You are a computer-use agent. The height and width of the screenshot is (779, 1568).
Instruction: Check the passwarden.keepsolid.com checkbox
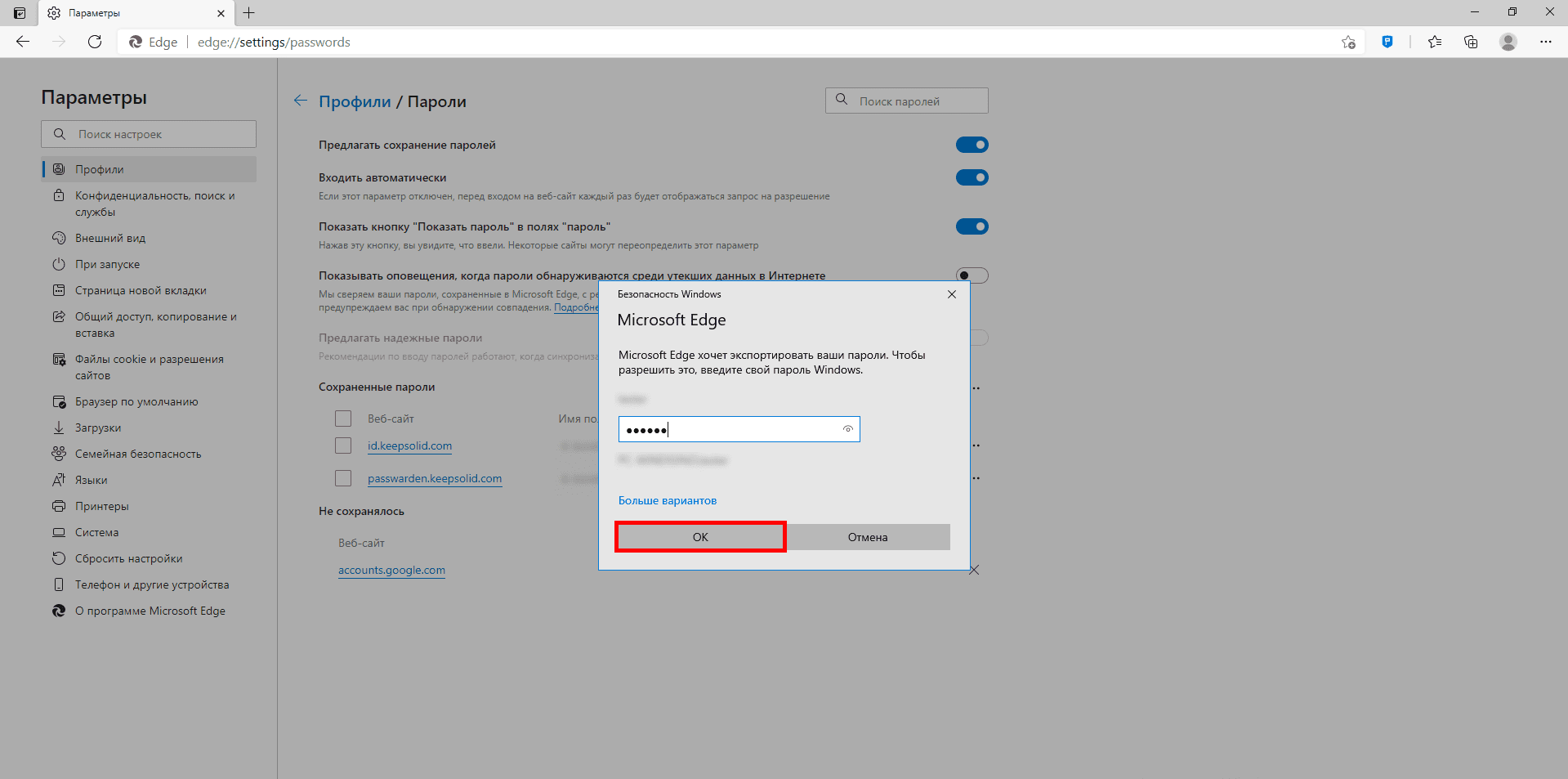(343, 478)
